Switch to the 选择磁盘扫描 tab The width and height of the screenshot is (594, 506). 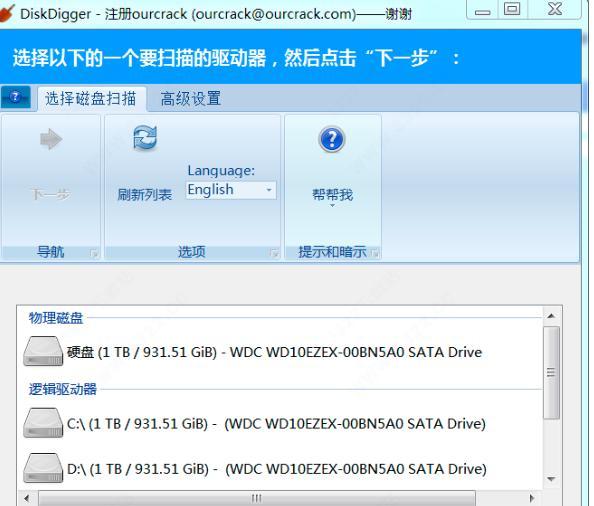coord(91,98)
